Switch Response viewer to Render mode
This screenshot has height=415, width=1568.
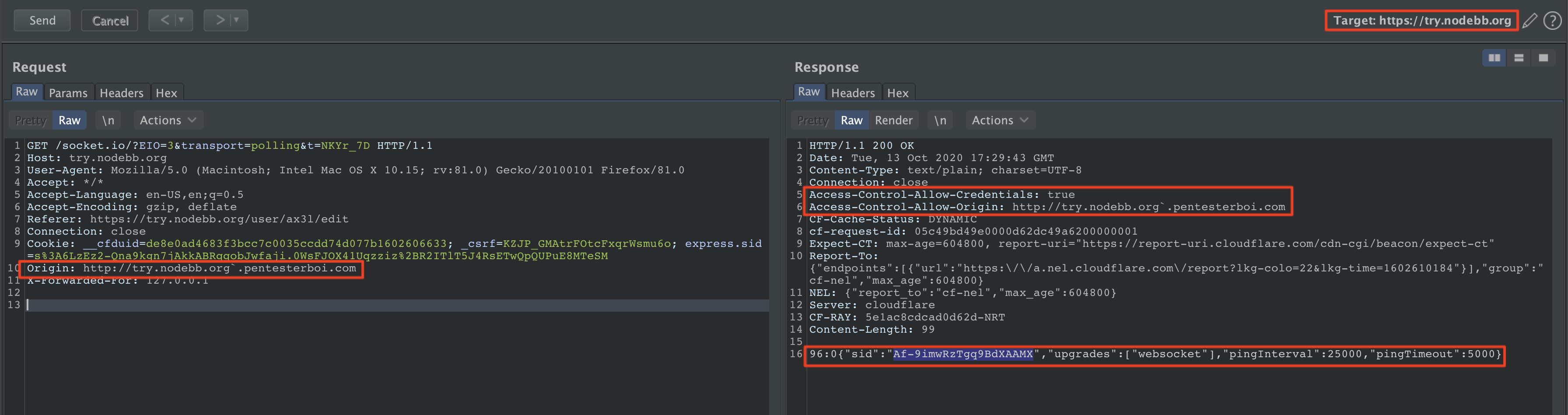coord(893,120)
